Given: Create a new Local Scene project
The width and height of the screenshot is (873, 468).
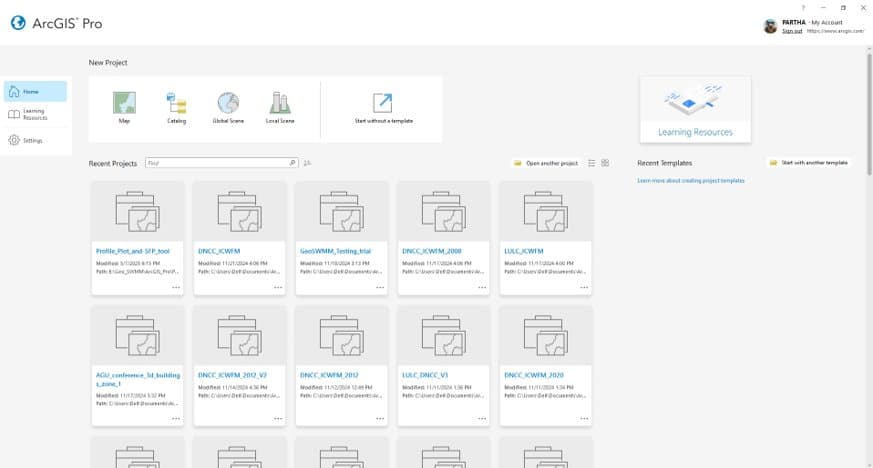Looking at the screenshot, I should [x=280, y=108].
